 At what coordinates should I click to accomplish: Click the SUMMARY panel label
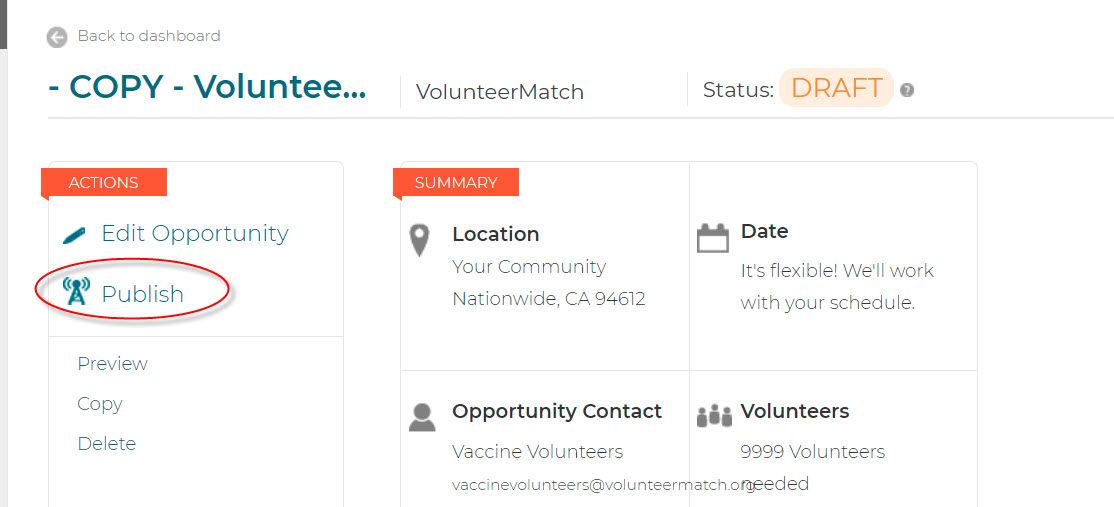pyautogui.click(x=456, y=182)
